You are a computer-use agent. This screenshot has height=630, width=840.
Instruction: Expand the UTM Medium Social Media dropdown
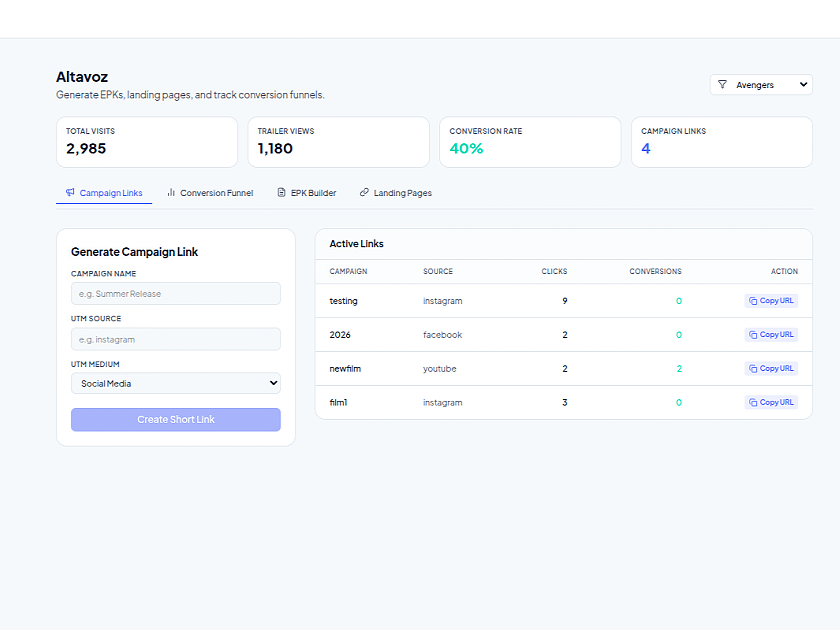(x=176, y=383)
